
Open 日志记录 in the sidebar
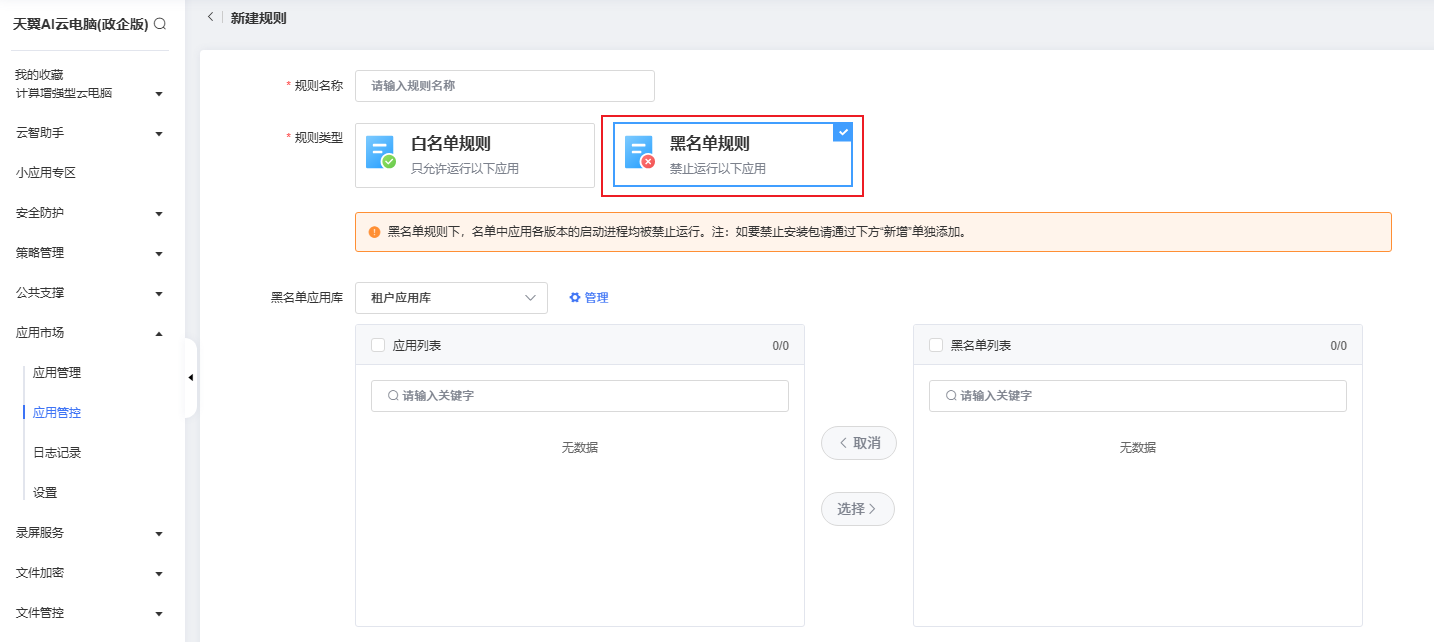pyautogui.click(x=57, y=453)
